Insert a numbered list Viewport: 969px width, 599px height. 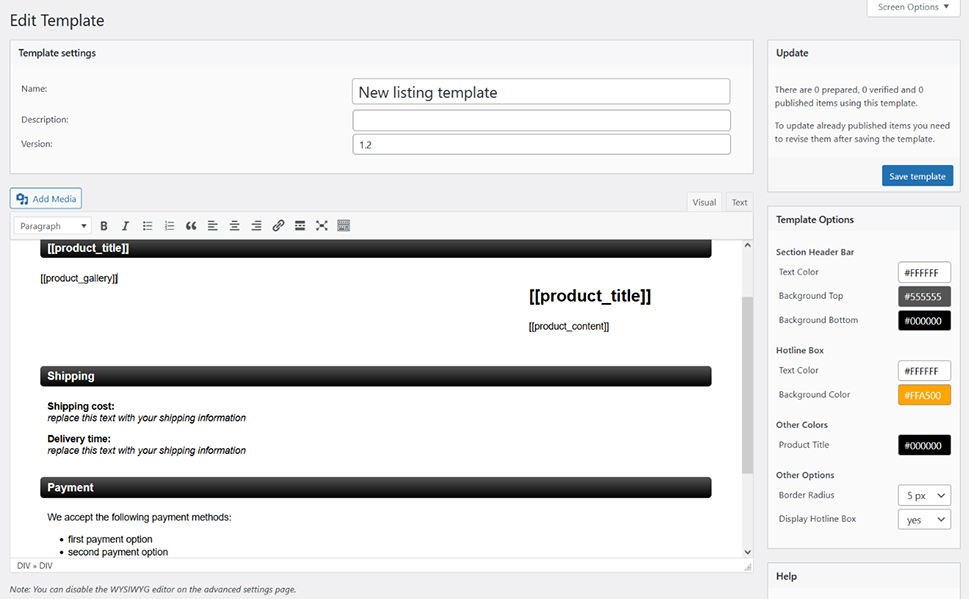point(168,225)
